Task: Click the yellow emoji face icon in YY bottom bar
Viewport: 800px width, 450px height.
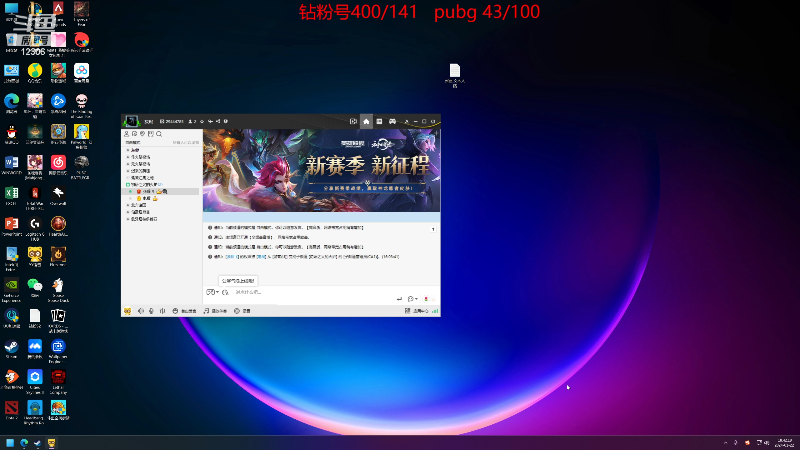Action: coord(128,311)
